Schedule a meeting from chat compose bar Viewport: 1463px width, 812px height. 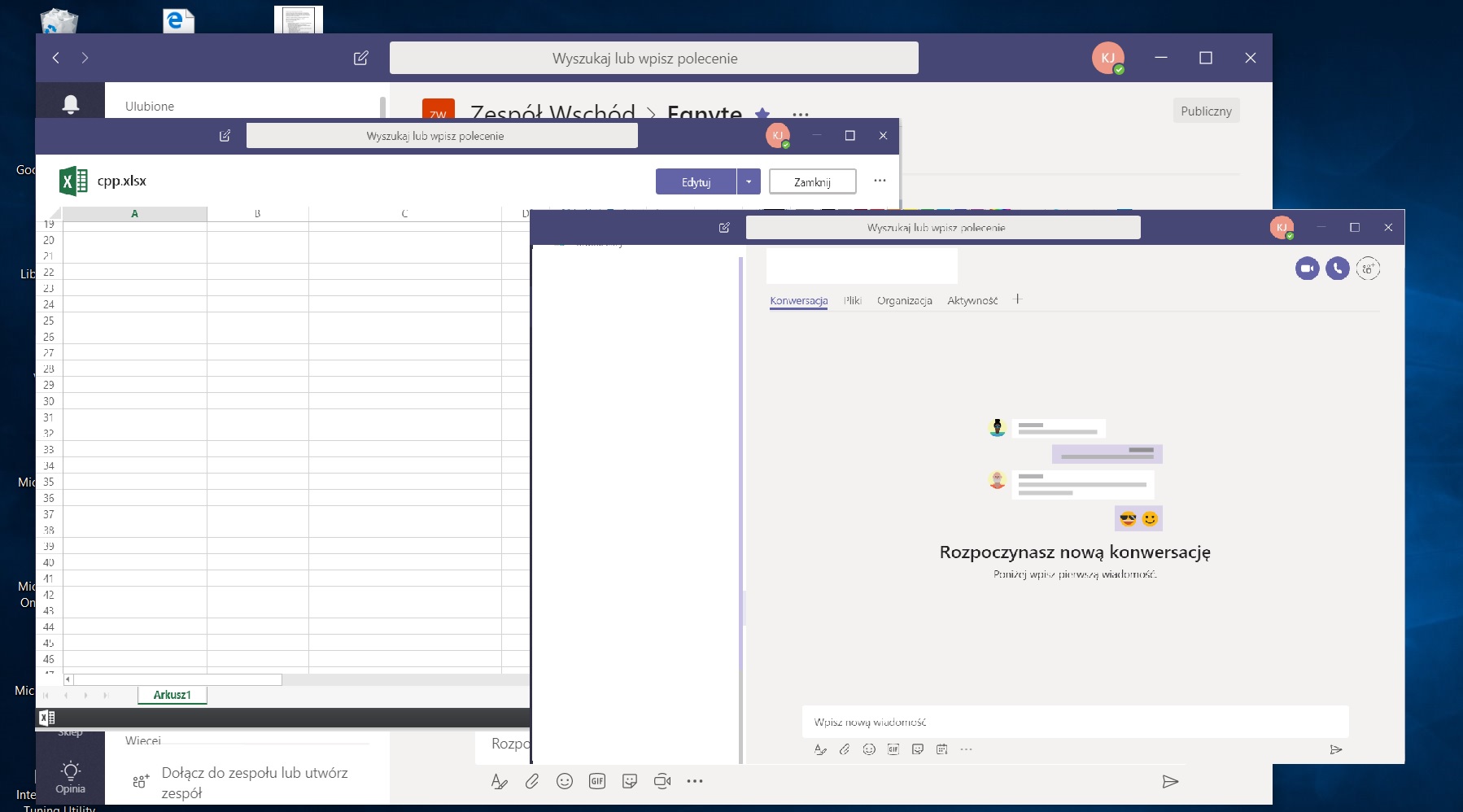coord(941,749)
